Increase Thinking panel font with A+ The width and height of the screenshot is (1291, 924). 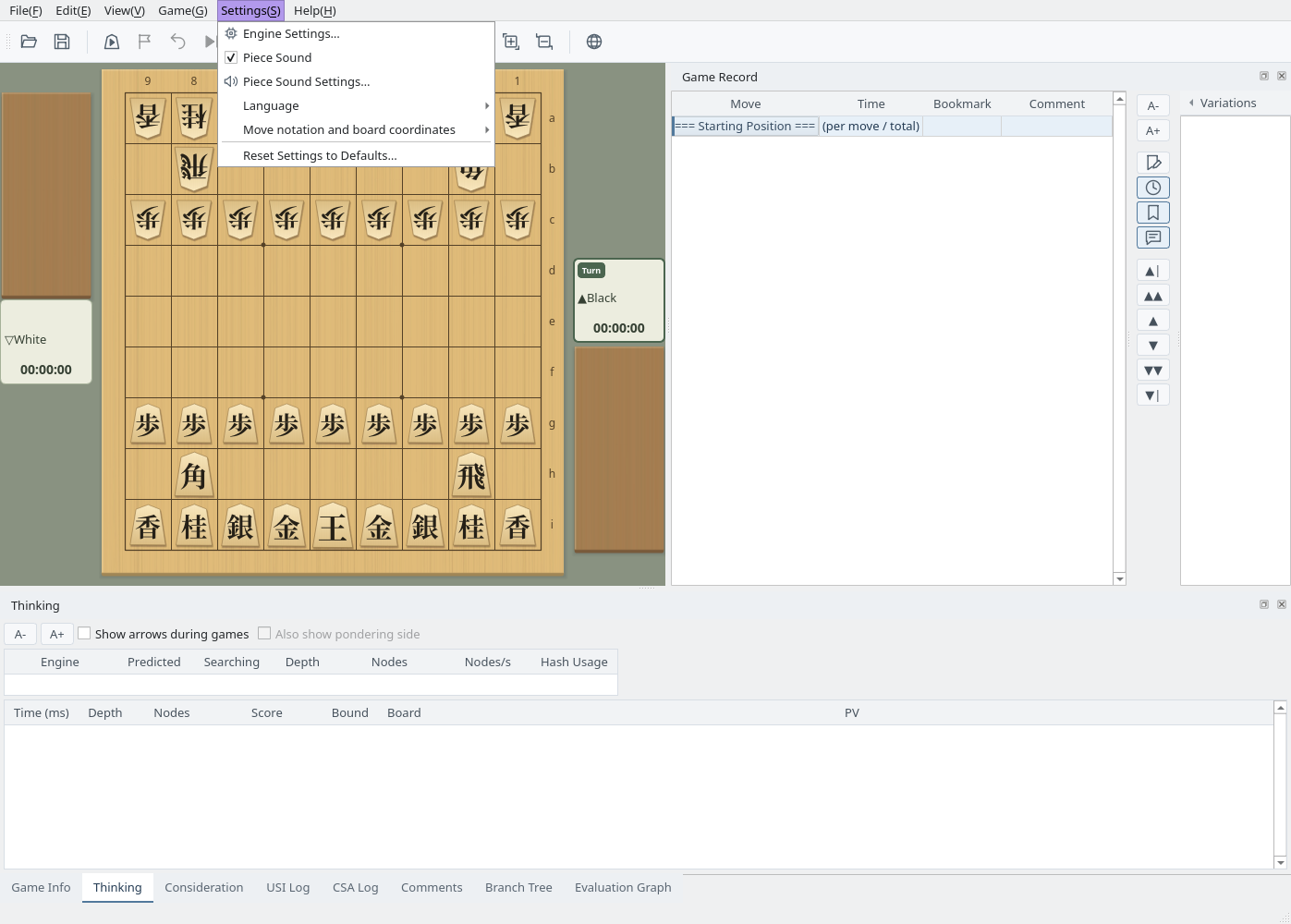57,634
